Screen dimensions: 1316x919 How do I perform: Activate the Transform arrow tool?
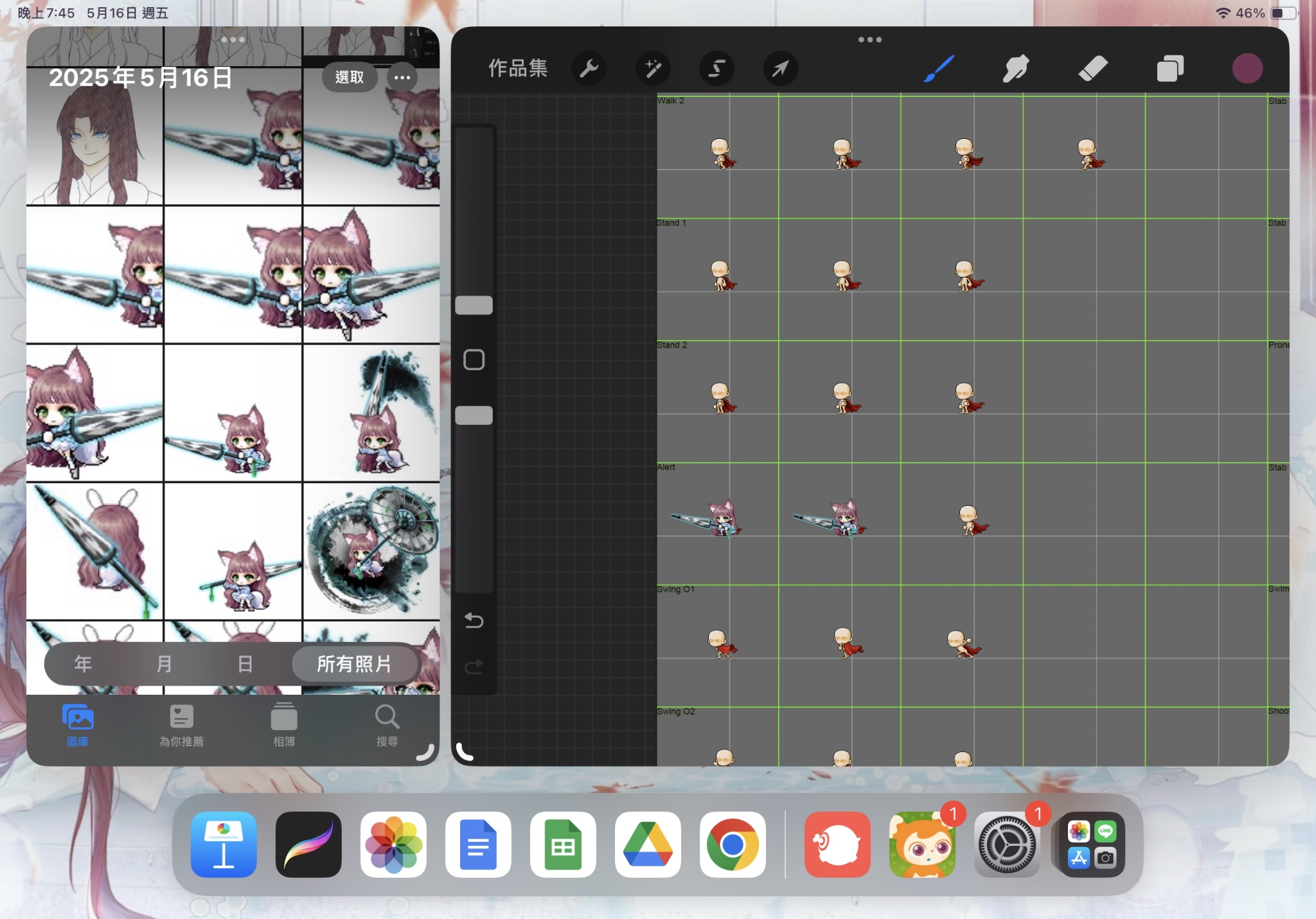[x=780, y=68]
